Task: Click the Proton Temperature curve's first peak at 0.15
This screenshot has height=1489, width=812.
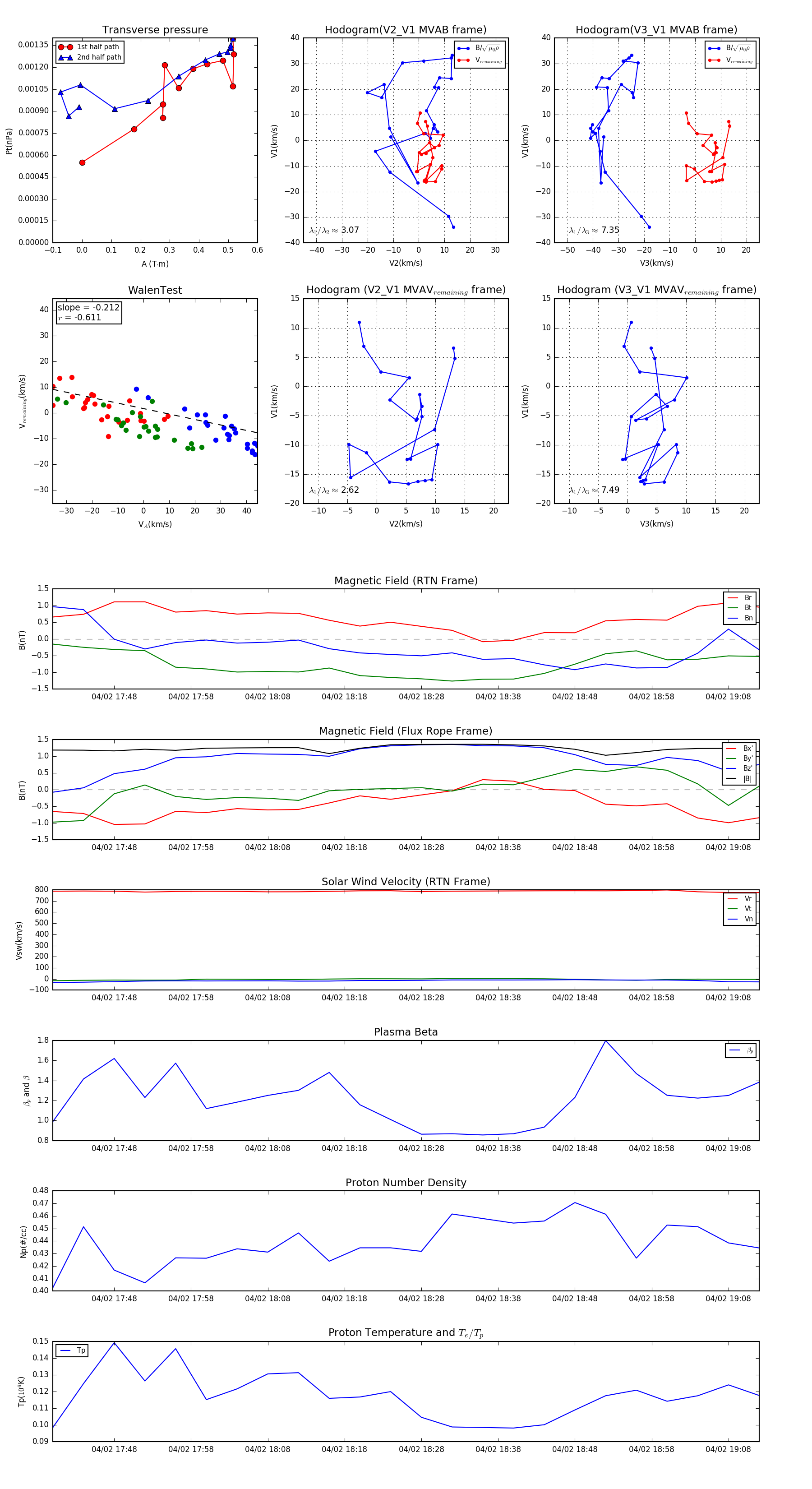Action: pyautogui.click(x=114, y=1342)
